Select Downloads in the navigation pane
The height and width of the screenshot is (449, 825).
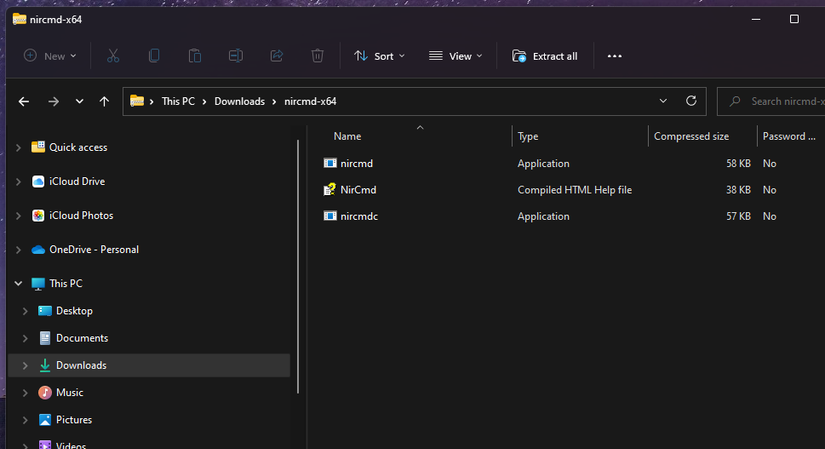(x=81, y=366)
